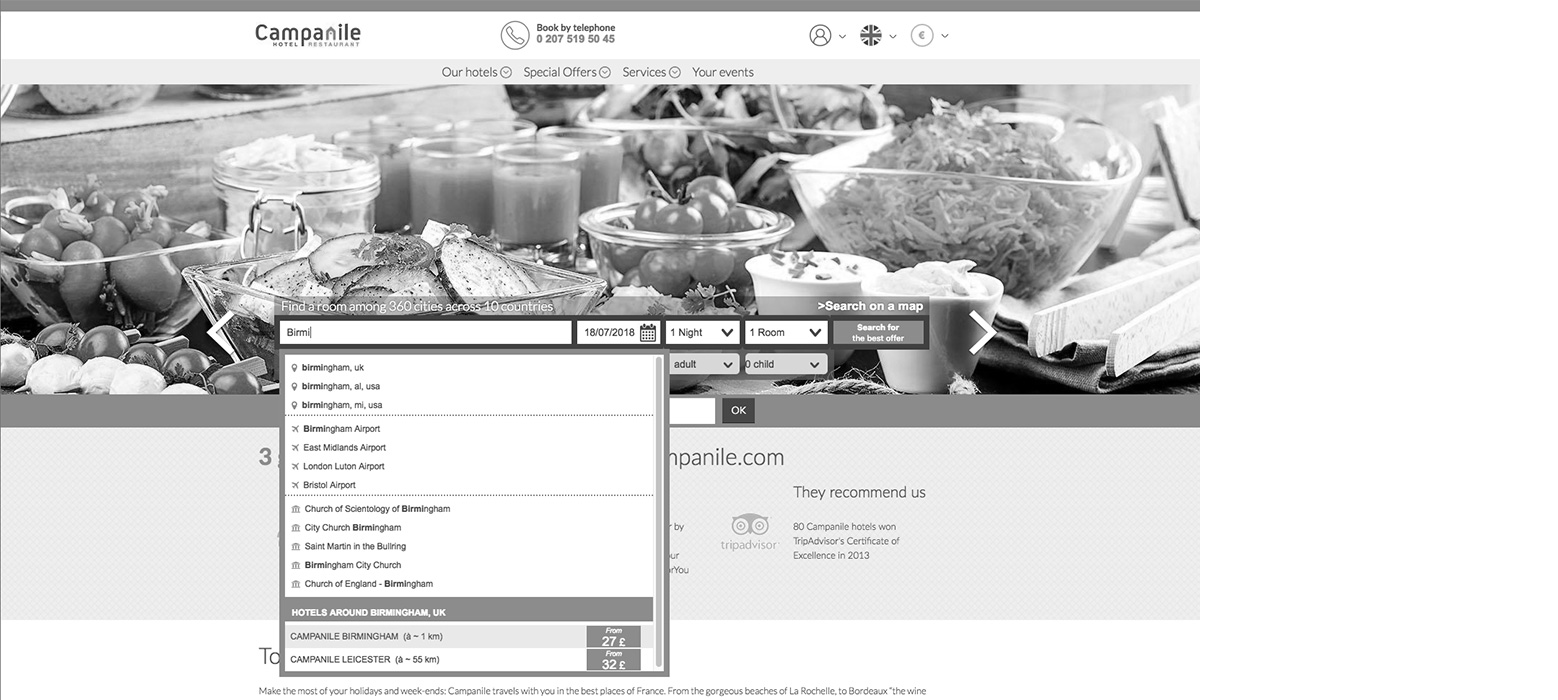Click the Search on a map link
The width and height of the screenshot is (1558, 700).
click(870, 306)
